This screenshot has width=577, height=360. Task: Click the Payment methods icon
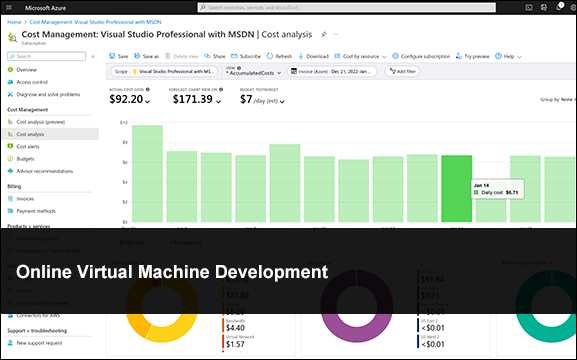(10, 211)
